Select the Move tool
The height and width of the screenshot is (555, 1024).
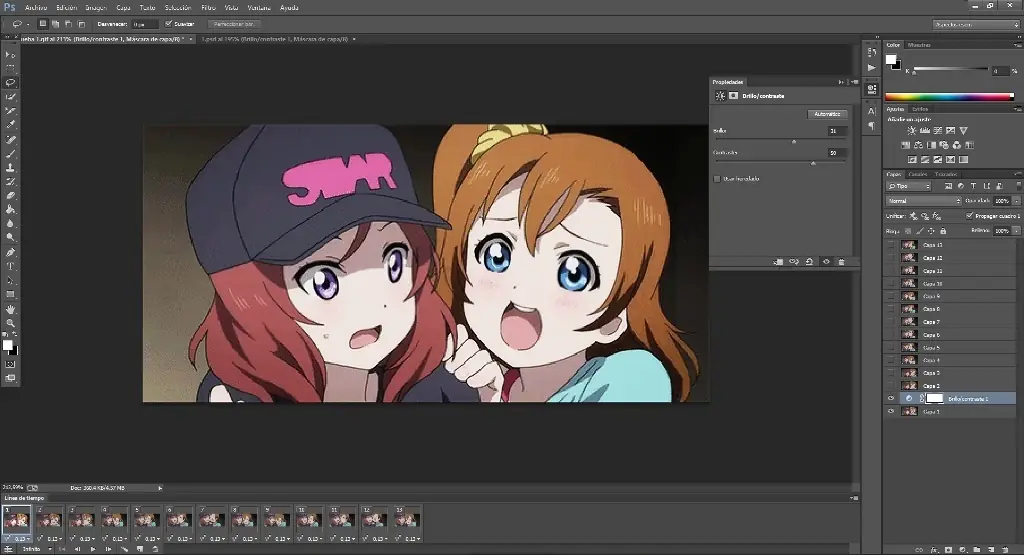(x=11, y=54)
